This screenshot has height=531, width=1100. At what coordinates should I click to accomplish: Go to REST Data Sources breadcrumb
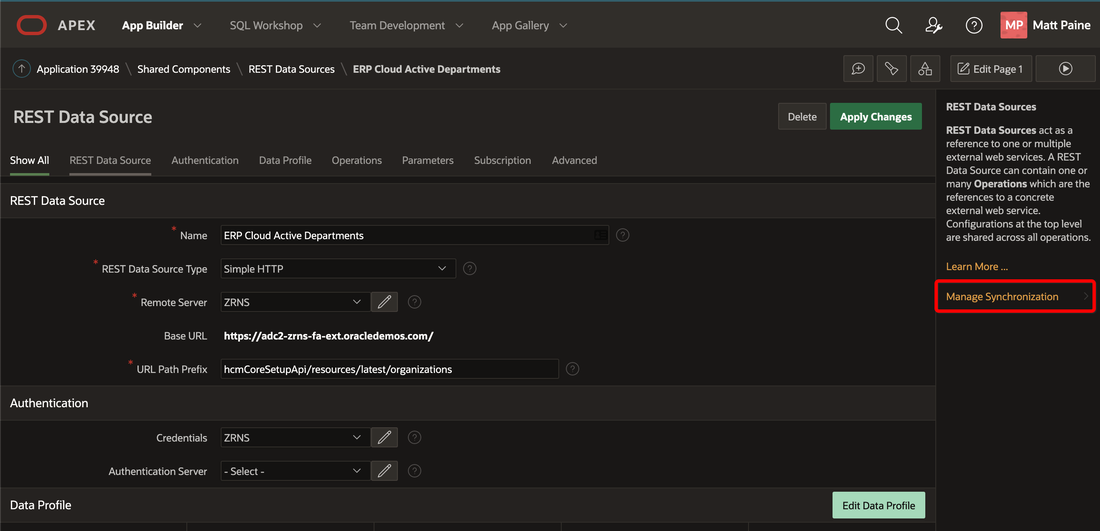tap(291, 69)
